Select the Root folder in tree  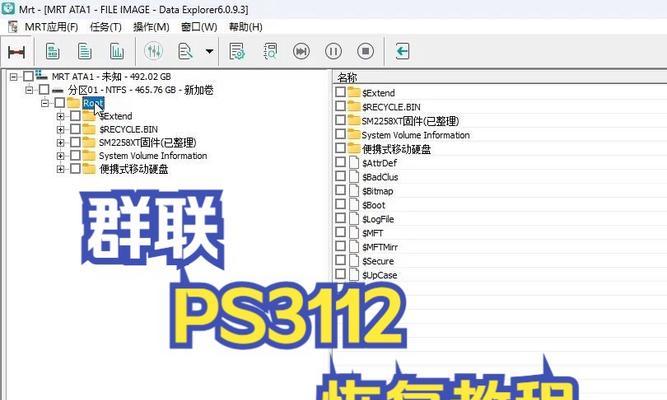click(93, 103)
